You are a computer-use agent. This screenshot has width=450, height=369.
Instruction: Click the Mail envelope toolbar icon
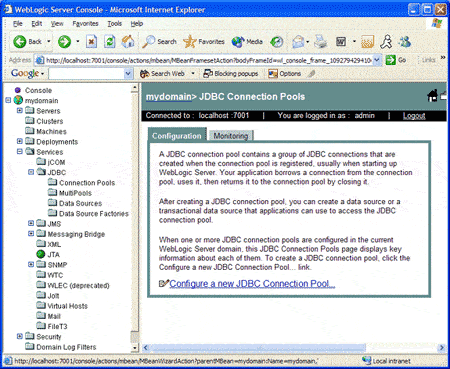[x=298, y=42]
